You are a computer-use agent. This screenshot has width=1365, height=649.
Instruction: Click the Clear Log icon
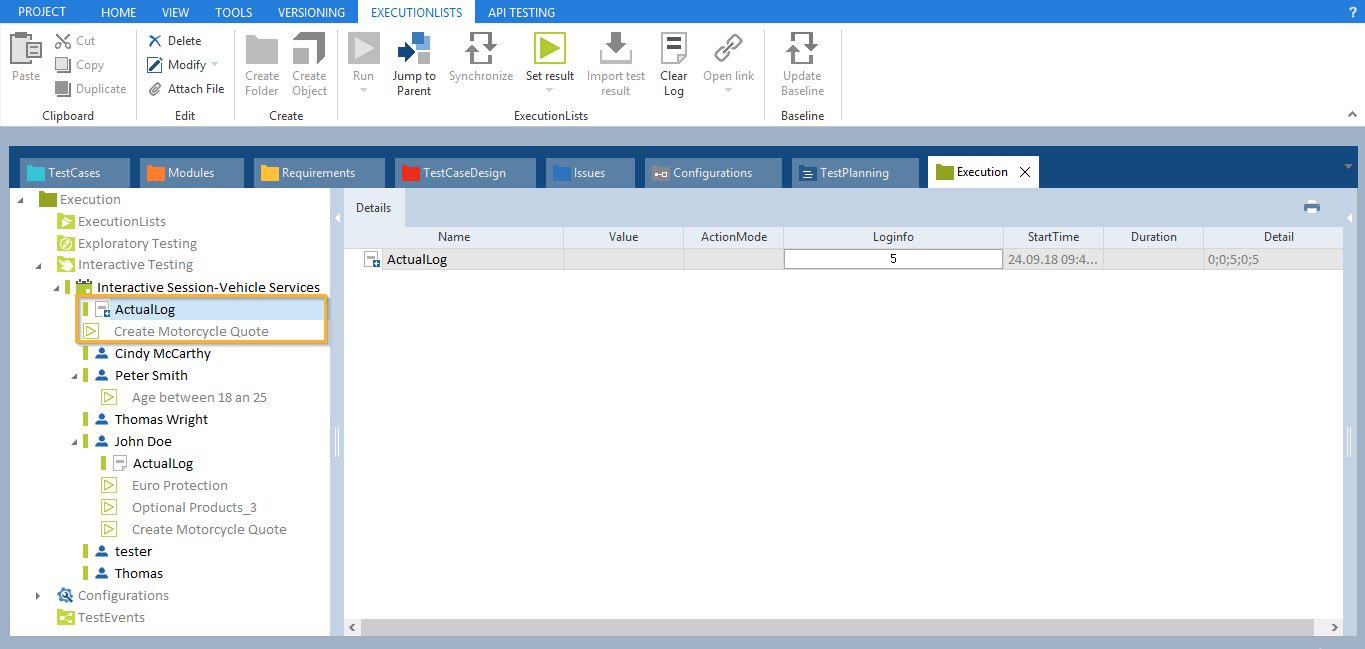[673, 48]
